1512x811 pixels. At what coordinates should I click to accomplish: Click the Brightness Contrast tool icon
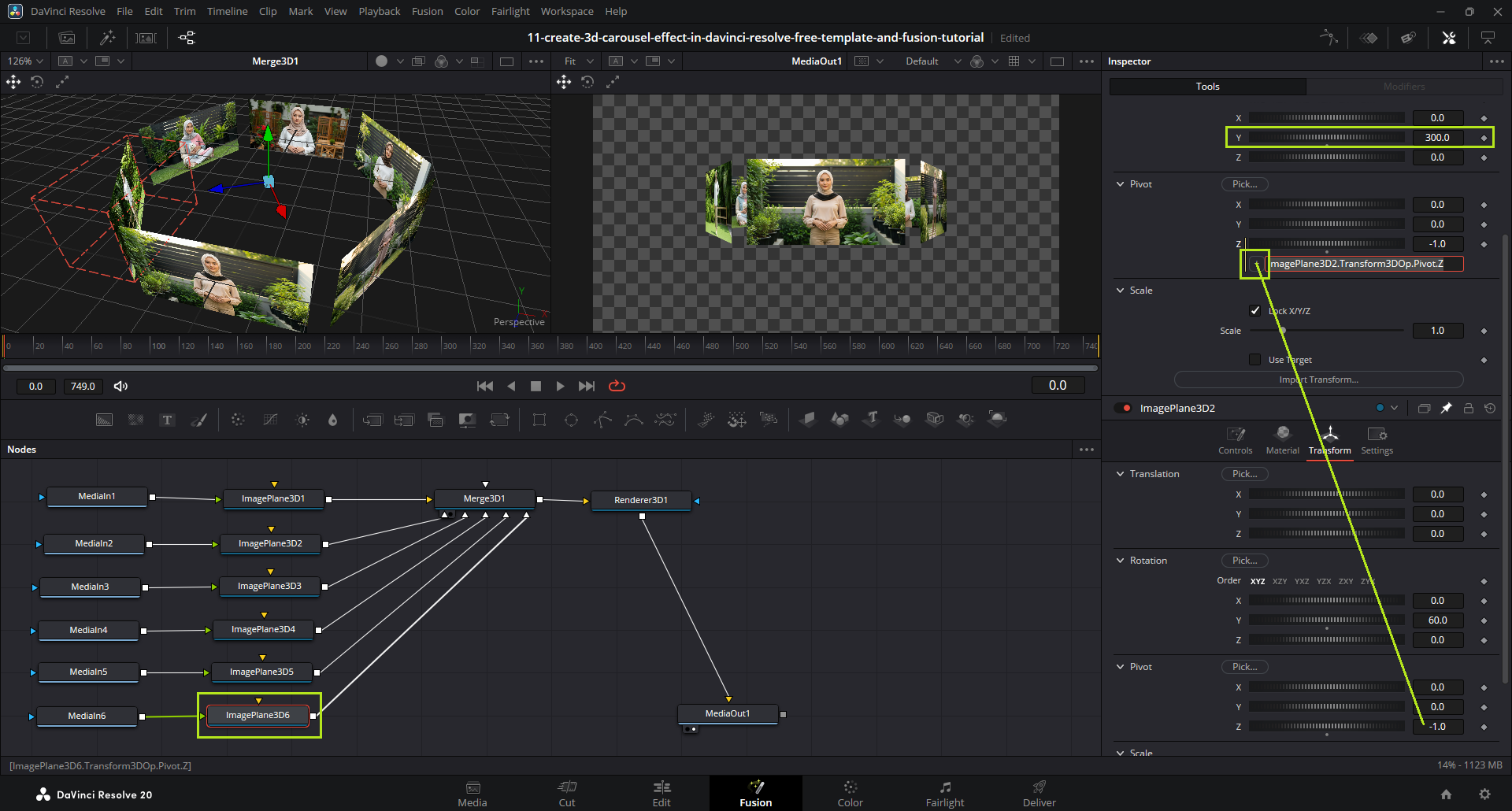tap(302, 420)
